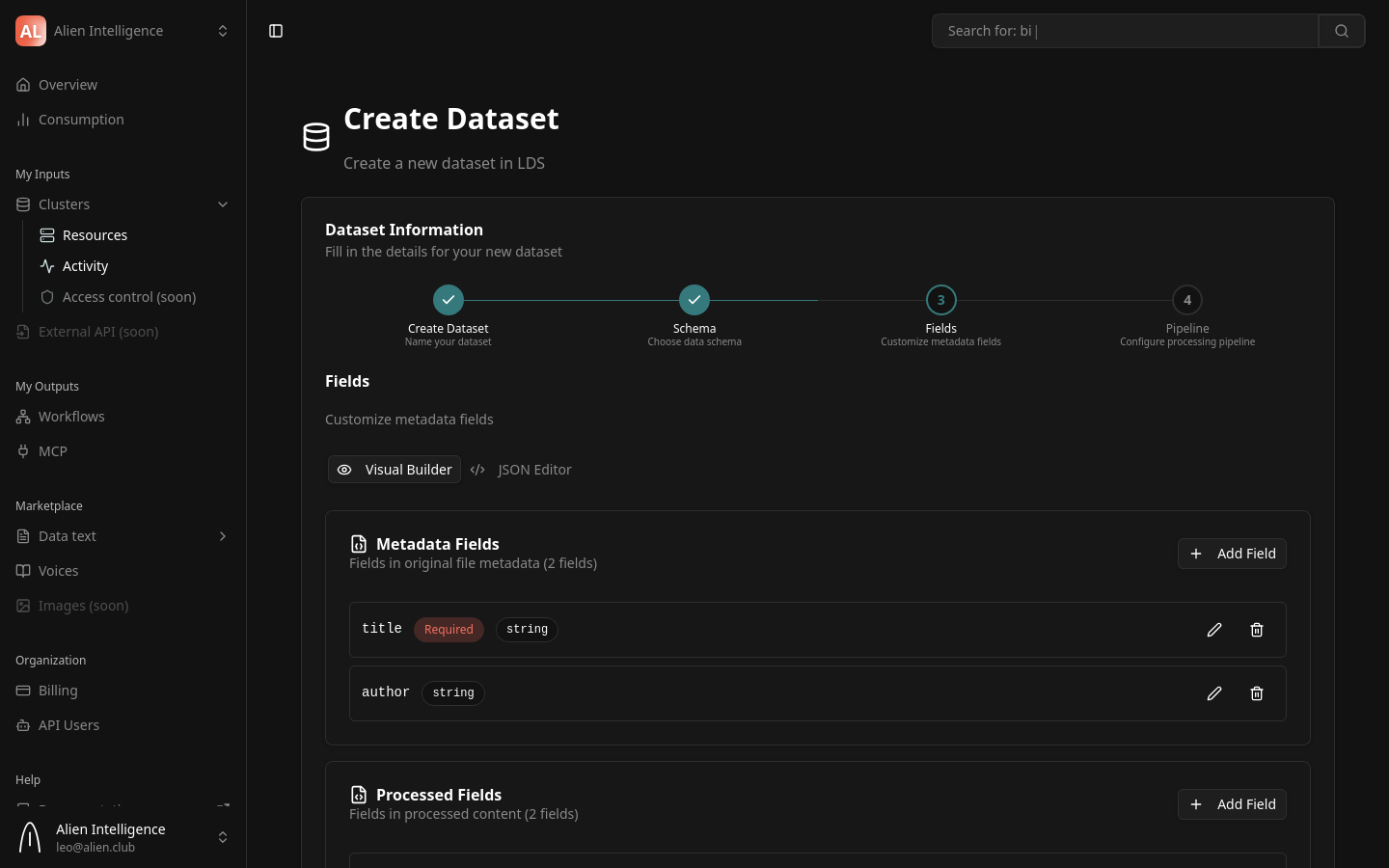Open the Billing page
The image size is (1389, 868).
(x=58, y=691)
